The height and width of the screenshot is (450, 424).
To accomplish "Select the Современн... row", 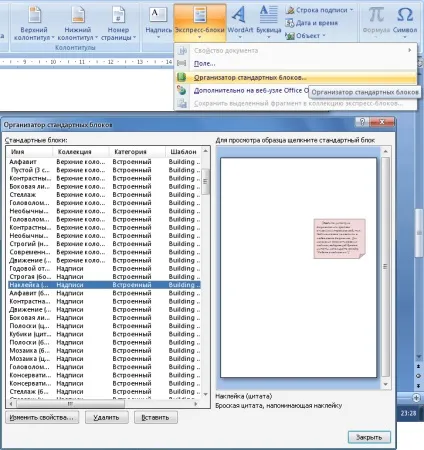I will click(x=104, y=252).
